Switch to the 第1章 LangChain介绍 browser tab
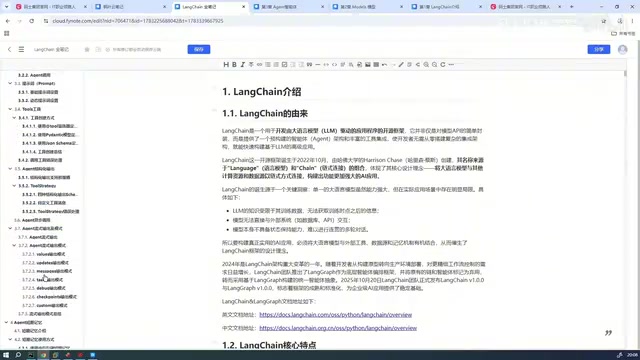This screenshot has height=360, width=640. tap(446, 7)
